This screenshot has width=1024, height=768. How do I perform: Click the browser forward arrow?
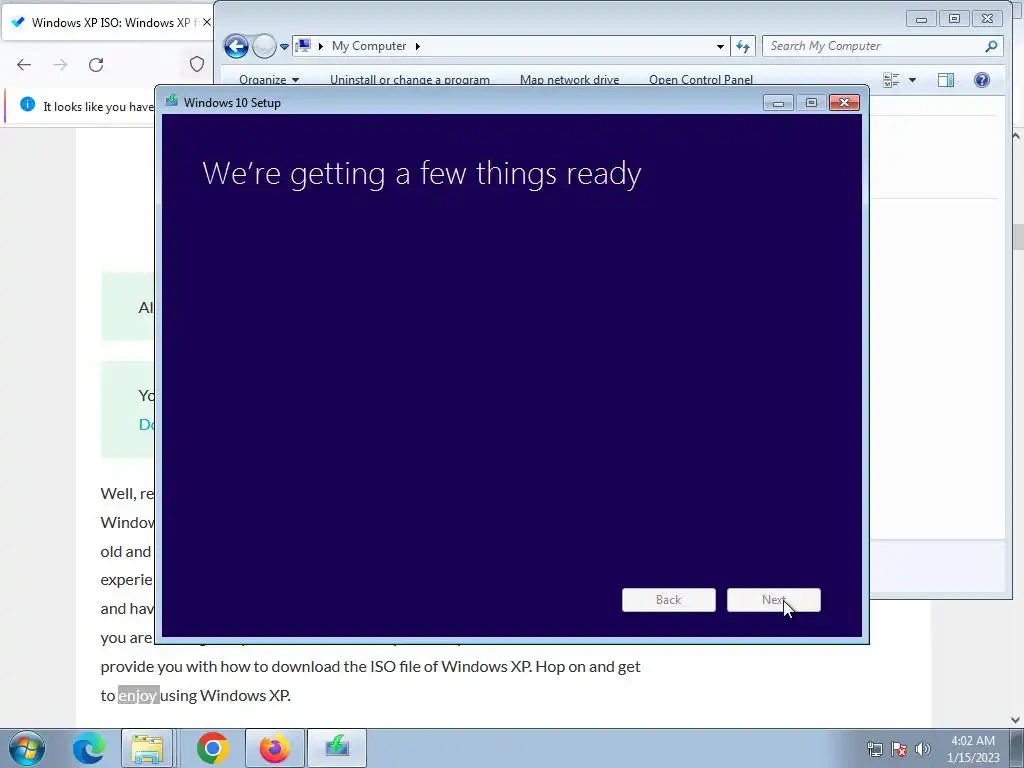click(60, 65)
